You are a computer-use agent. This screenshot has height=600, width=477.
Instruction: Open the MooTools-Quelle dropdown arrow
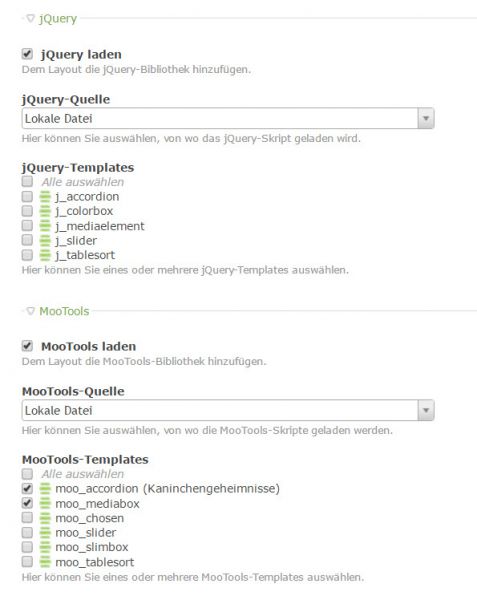click(426, 410)
